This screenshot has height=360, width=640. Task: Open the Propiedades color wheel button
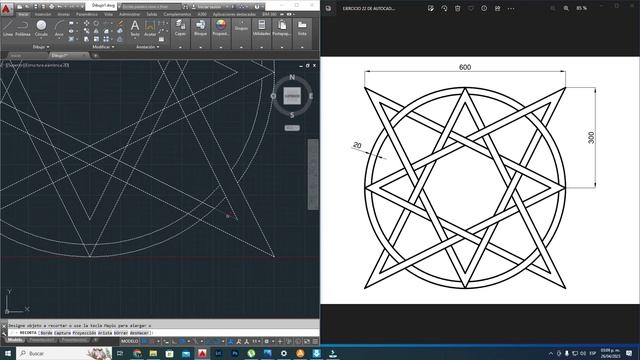[221, 27]
